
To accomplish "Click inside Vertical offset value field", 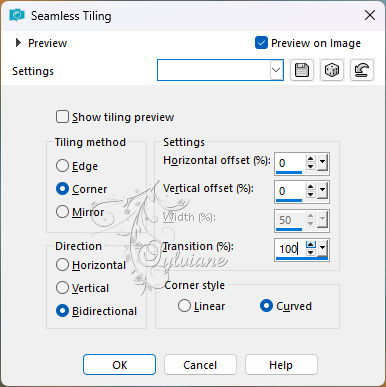I will pos(290,191).
